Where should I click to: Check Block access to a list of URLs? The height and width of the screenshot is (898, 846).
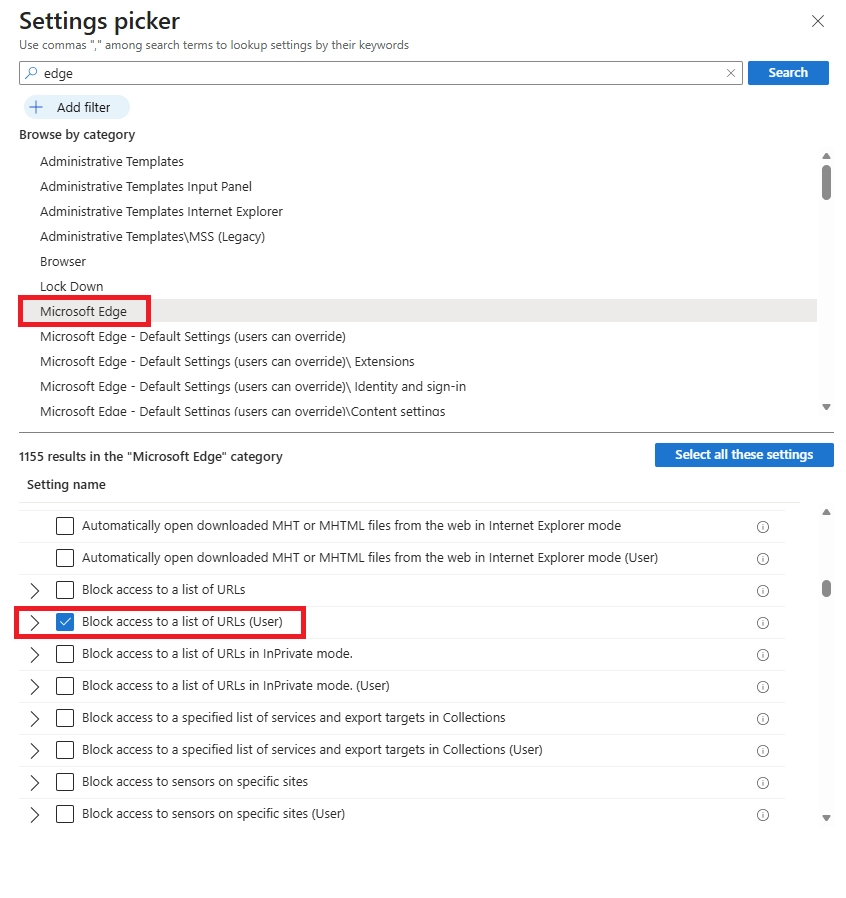65,590
